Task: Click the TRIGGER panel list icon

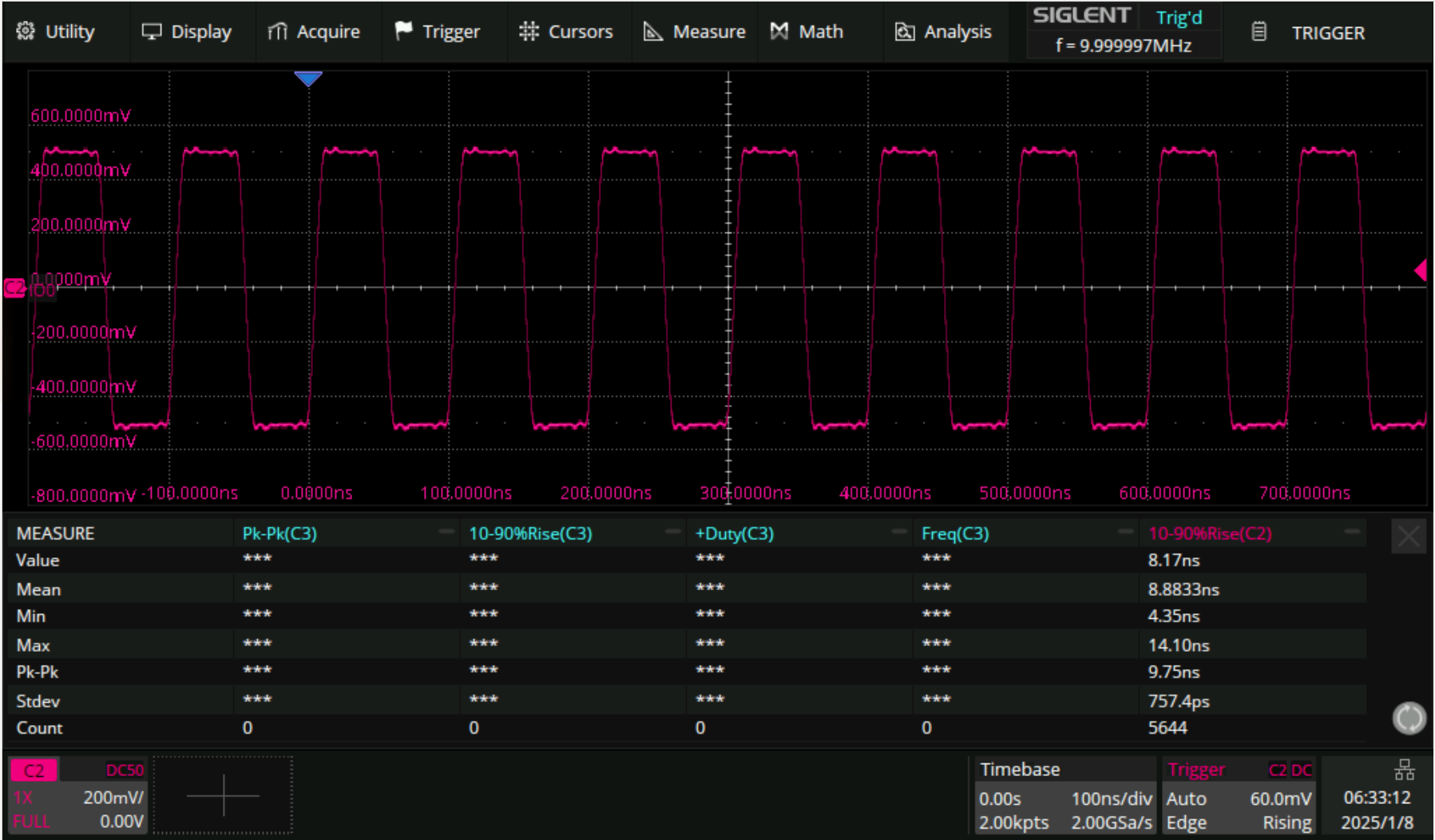Action: (x=1259, y=32)
